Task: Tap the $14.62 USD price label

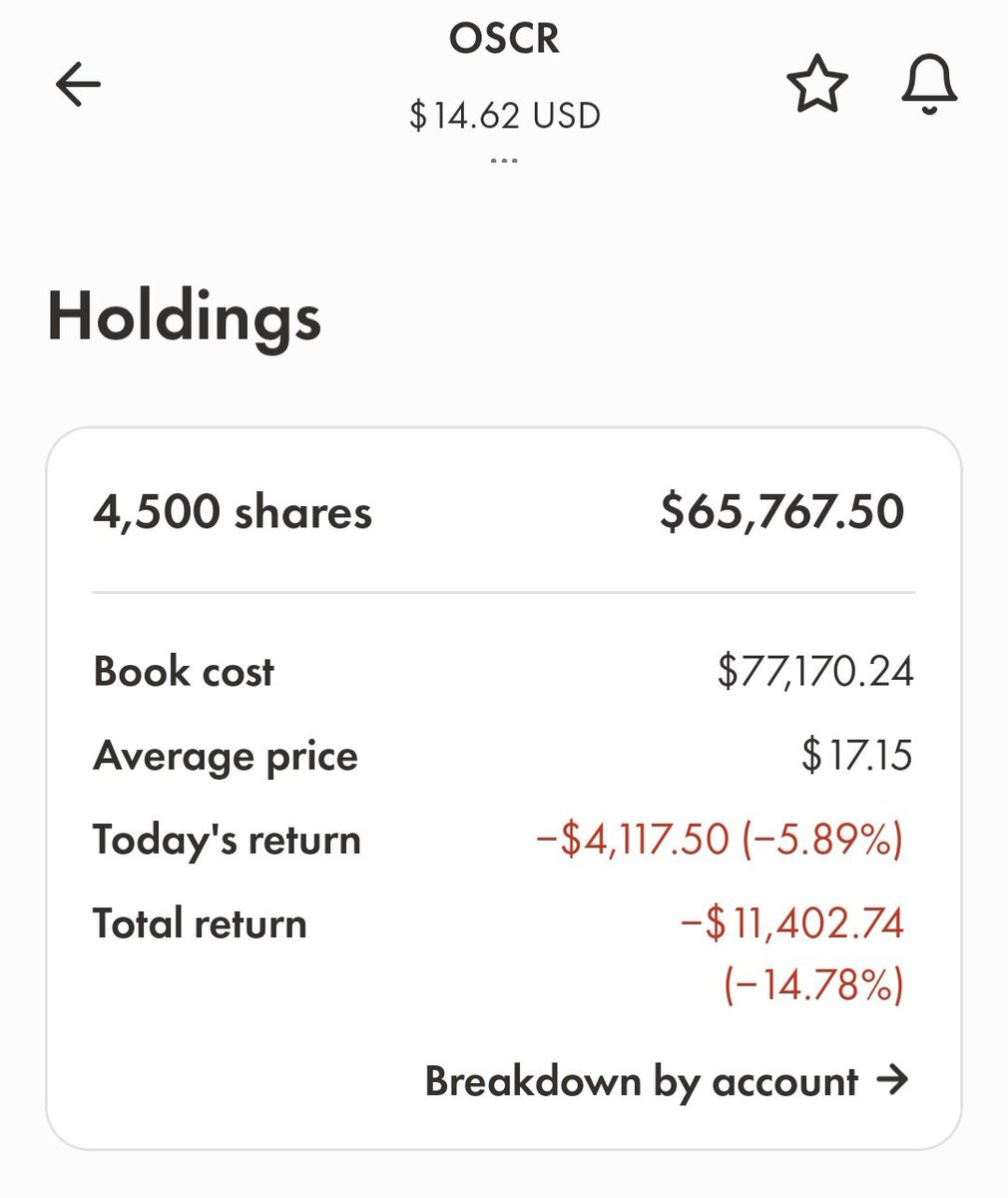Action: click(504, 116)
